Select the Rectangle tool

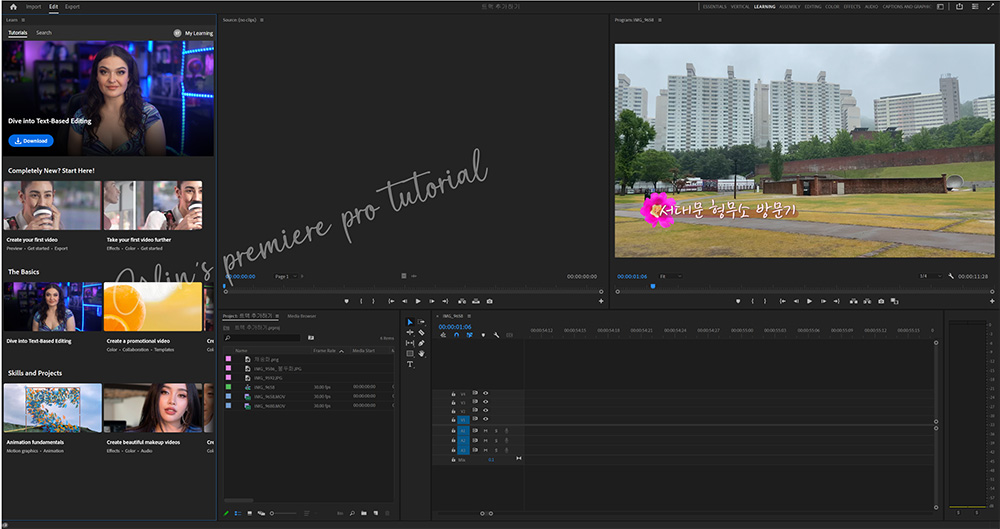point(409,354)
